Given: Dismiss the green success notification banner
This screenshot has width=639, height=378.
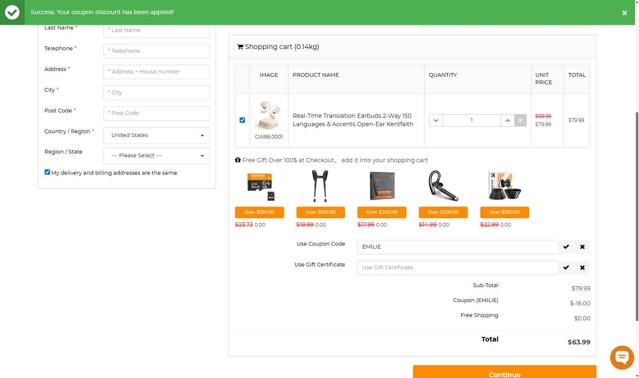Looking at the screenshot, I should 624,13.
